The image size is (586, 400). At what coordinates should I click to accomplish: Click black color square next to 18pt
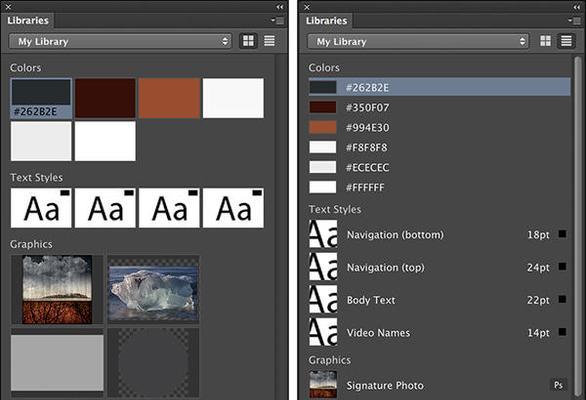562,234
